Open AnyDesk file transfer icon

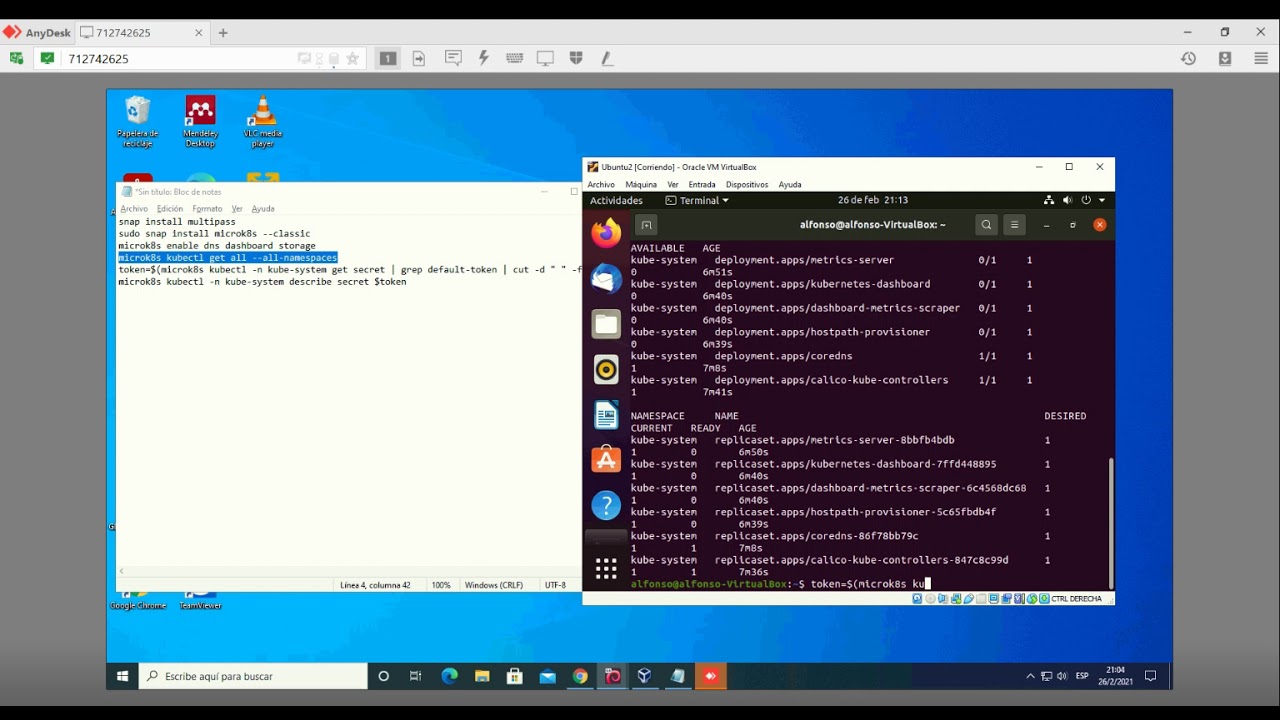419,58
